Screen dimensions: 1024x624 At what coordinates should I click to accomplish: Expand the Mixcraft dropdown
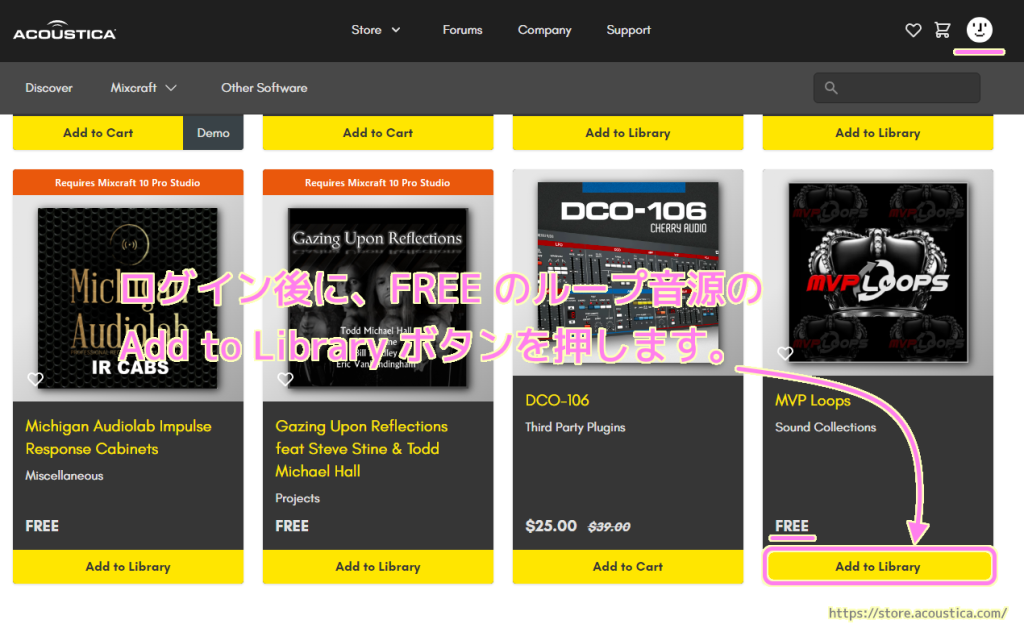(142, 87)
